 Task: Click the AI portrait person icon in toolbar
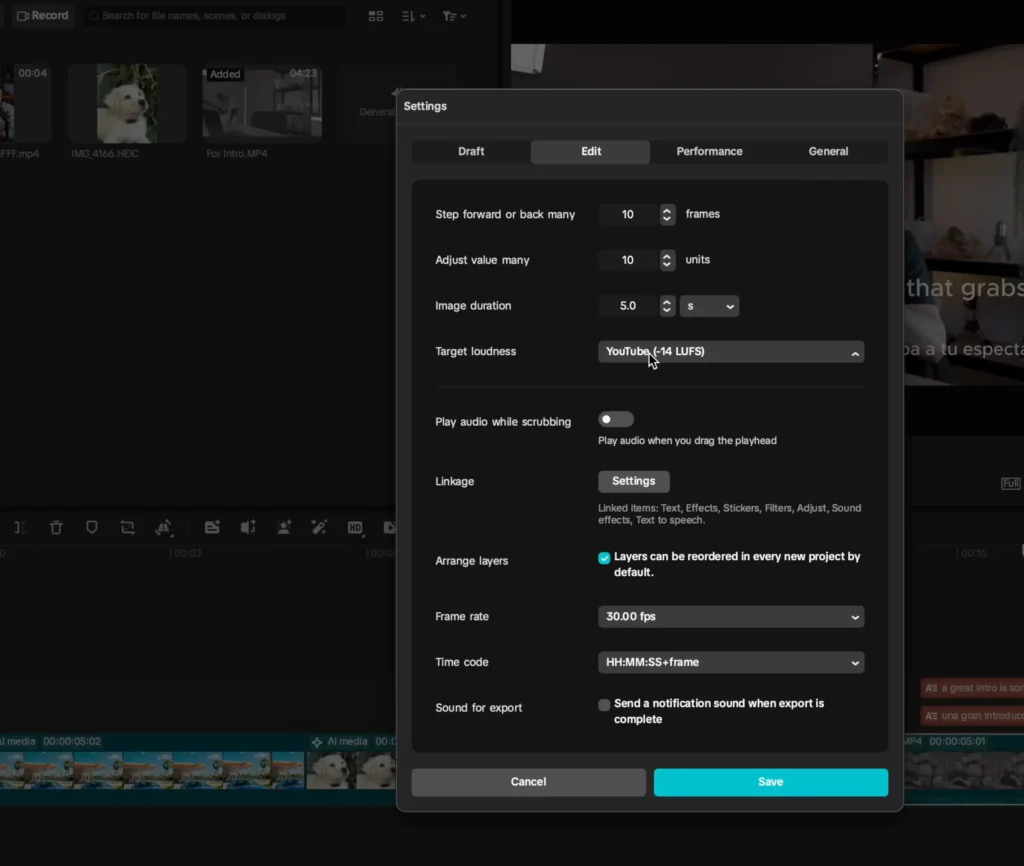pos(284,527)
